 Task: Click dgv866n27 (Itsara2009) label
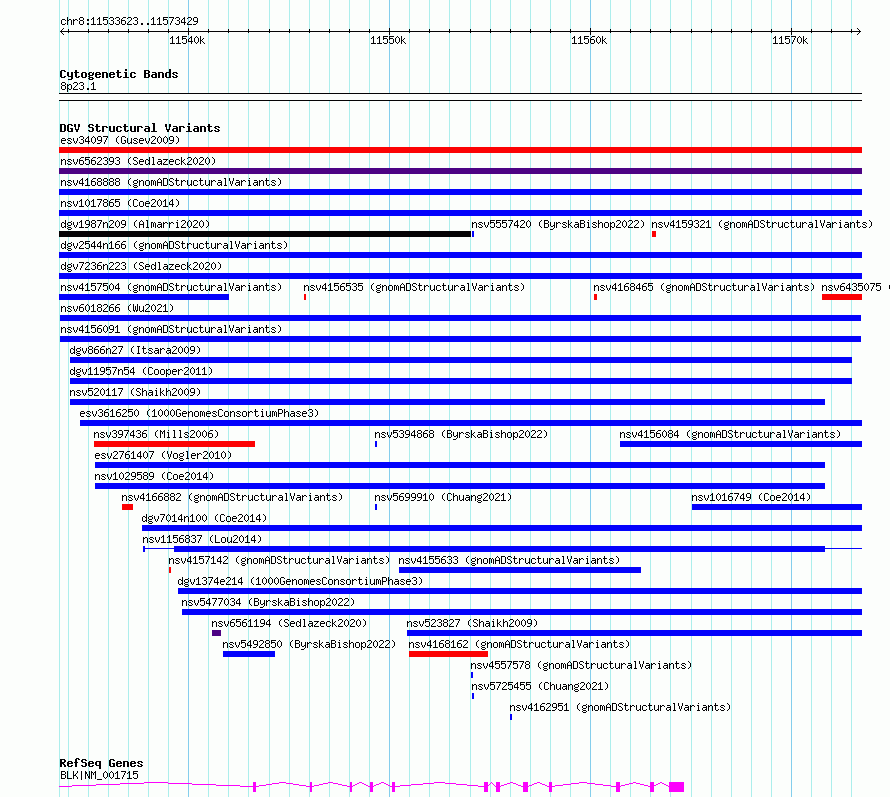(135, 350)
